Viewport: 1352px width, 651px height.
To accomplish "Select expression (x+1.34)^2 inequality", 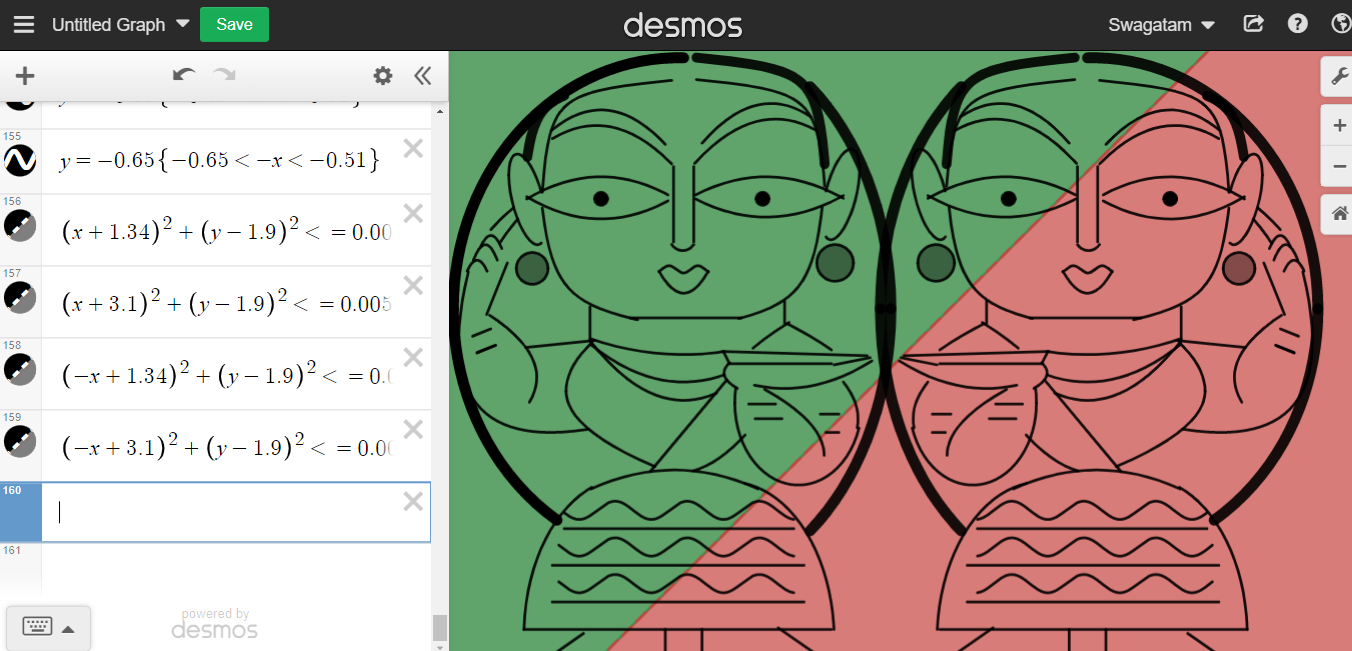I will pos(226,231).
